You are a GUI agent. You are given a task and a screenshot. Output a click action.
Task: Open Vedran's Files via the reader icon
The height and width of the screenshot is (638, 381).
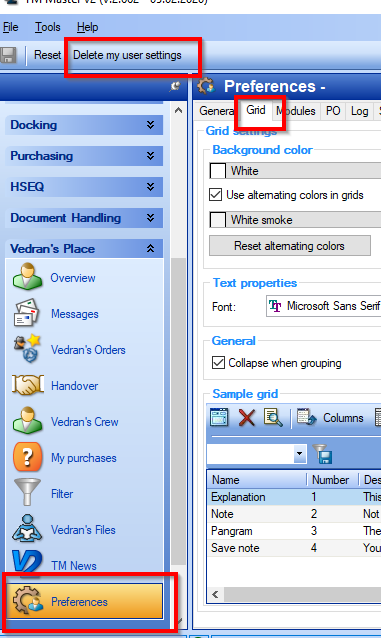pos(27,528)
